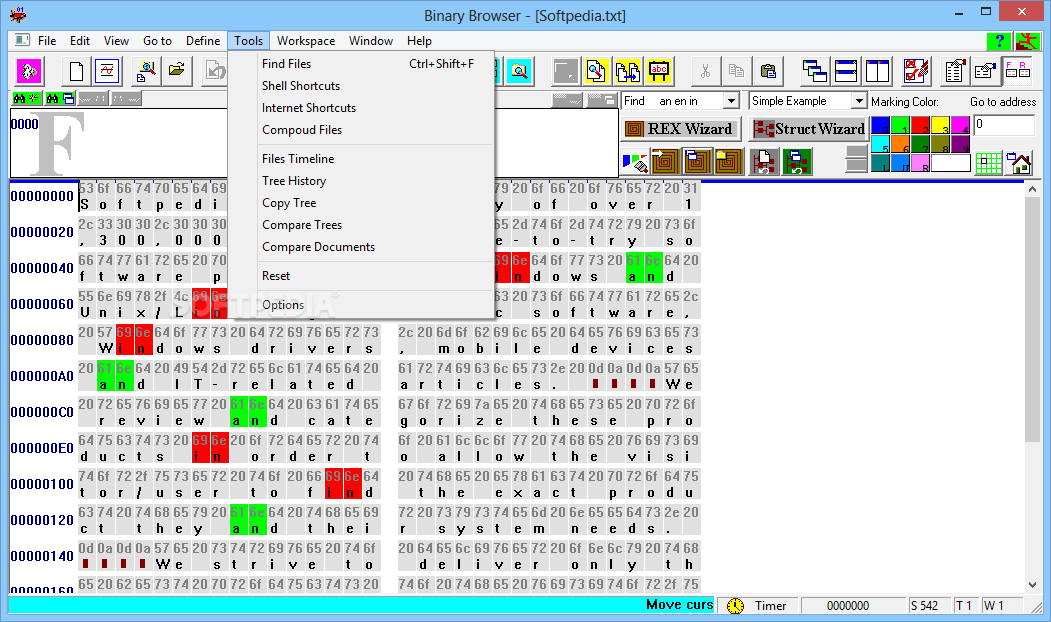Click the color flags eraser icon
The width and height of the screenshot is (1051, 622).
click(634, 162)
